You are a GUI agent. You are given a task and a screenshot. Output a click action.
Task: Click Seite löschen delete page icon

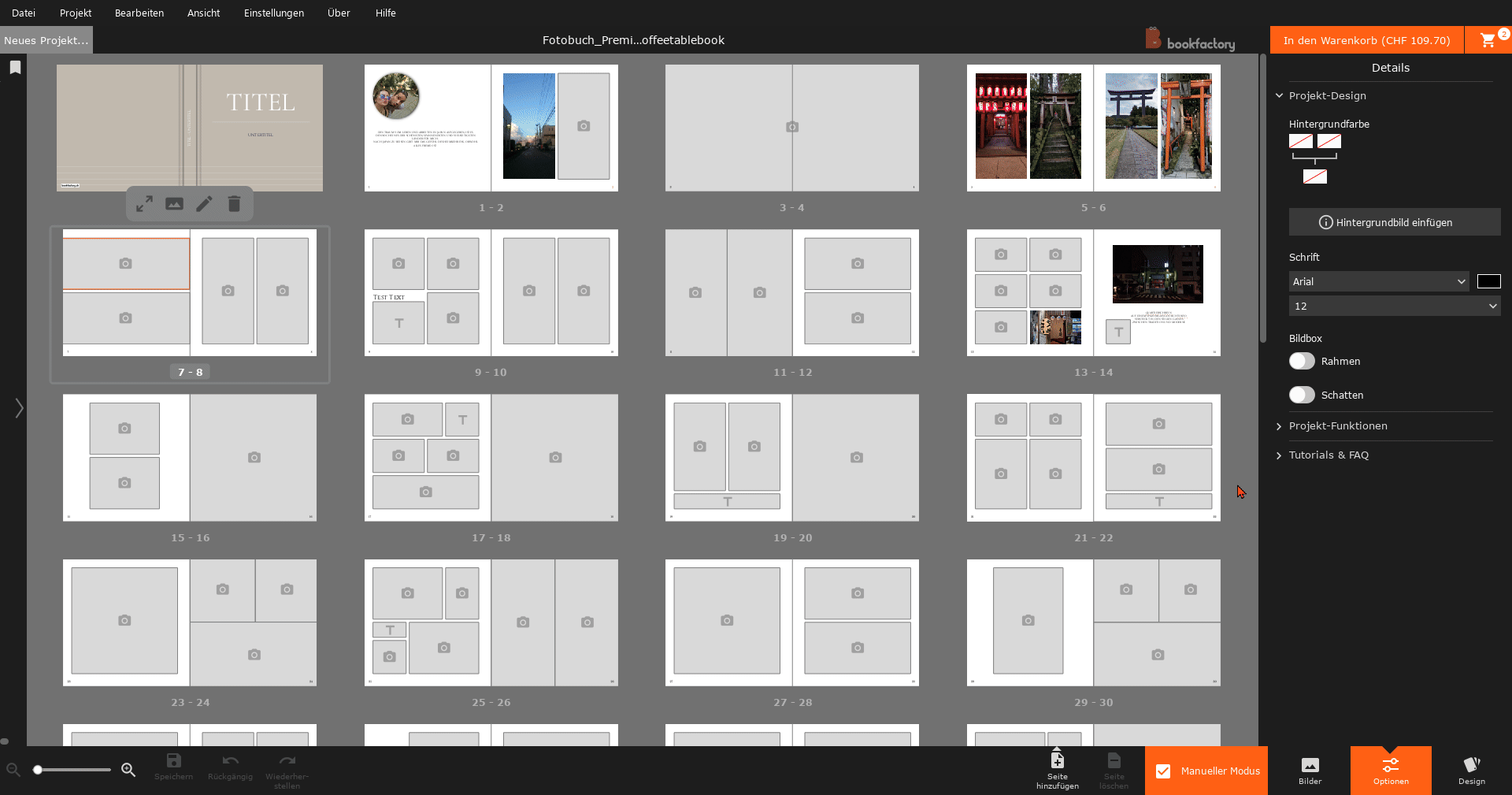point(1114,760)
